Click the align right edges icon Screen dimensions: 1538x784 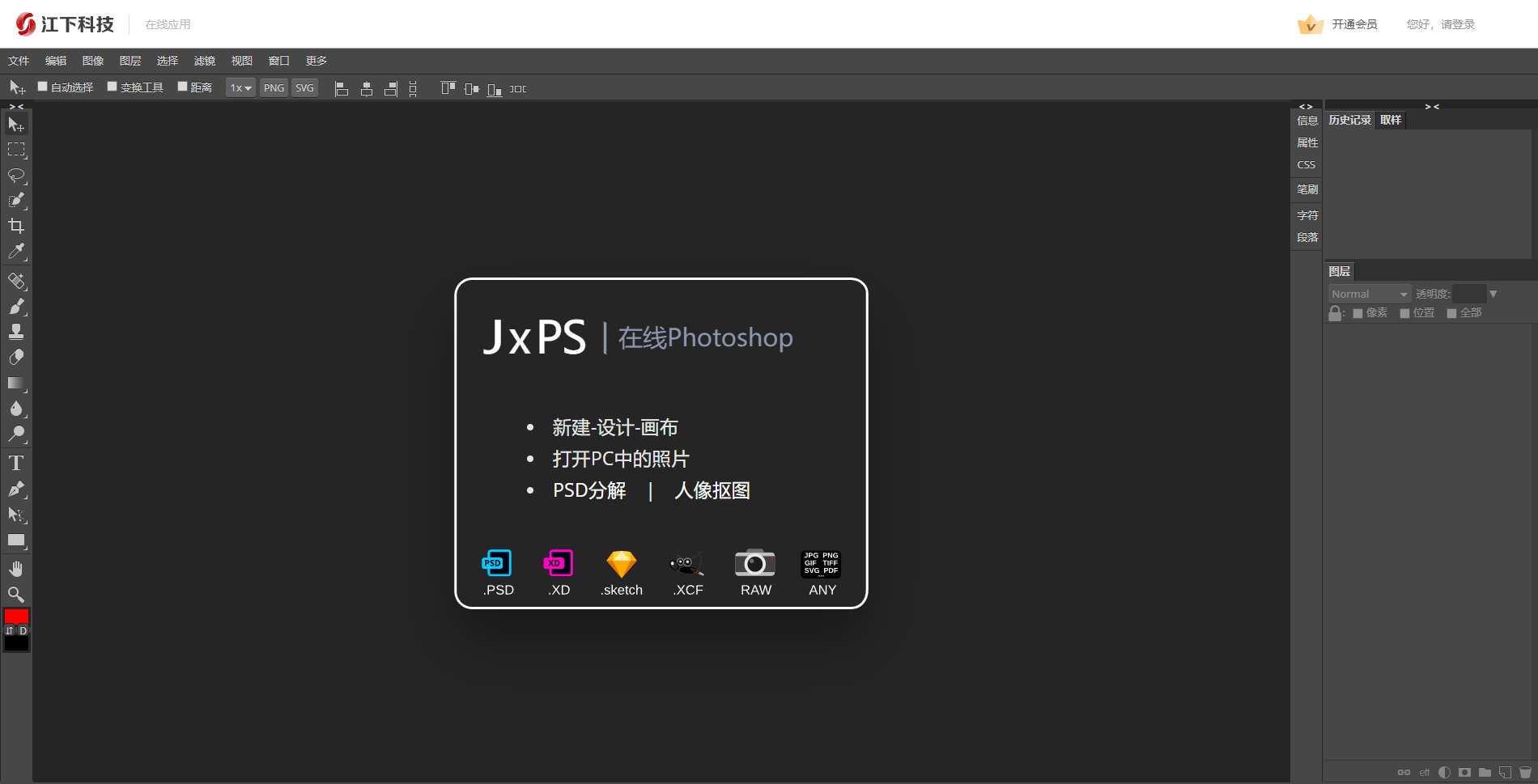click(391, 89)
